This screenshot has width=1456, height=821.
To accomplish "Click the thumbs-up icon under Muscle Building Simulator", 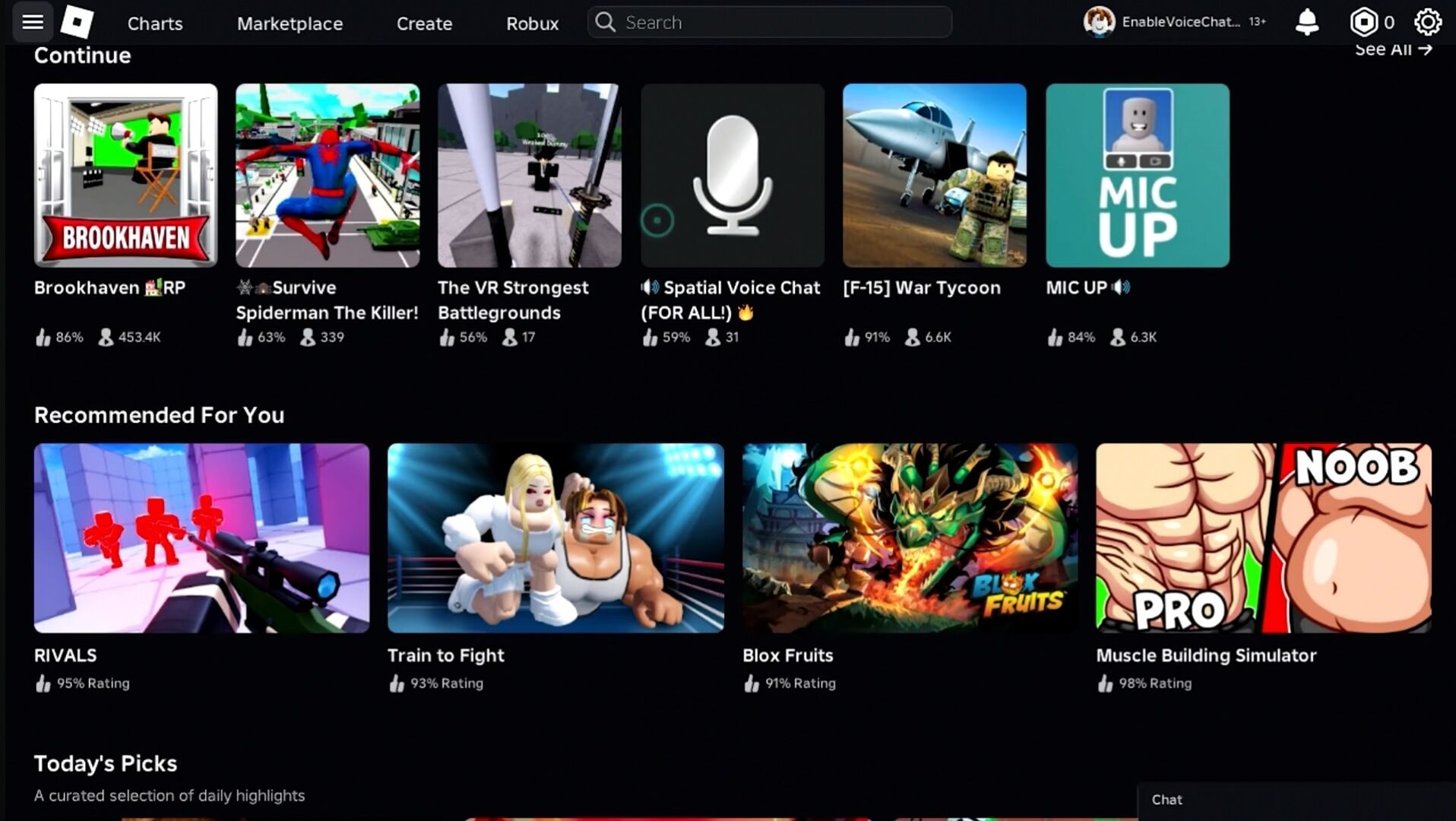I will coord(1105,683).
